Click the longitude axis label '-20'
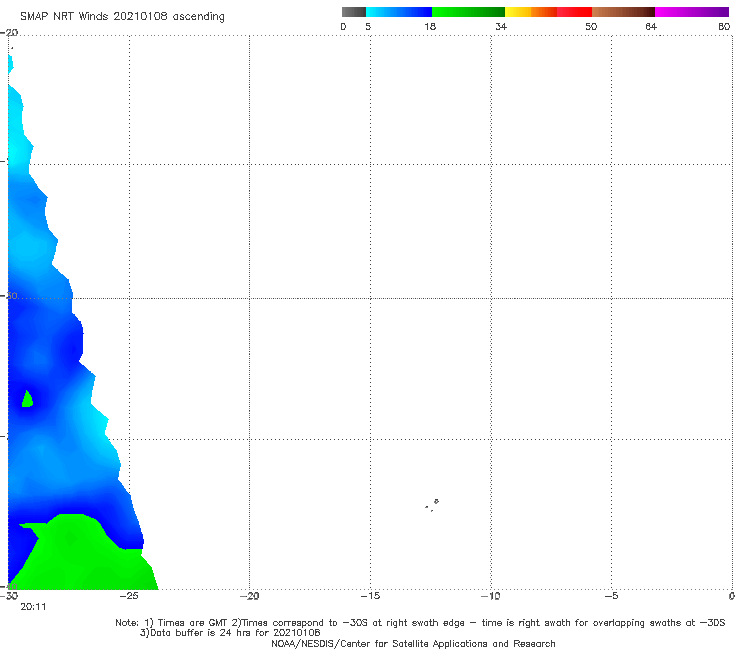The height and width of the screenshot is (650, 740). (x=249, y=596)
